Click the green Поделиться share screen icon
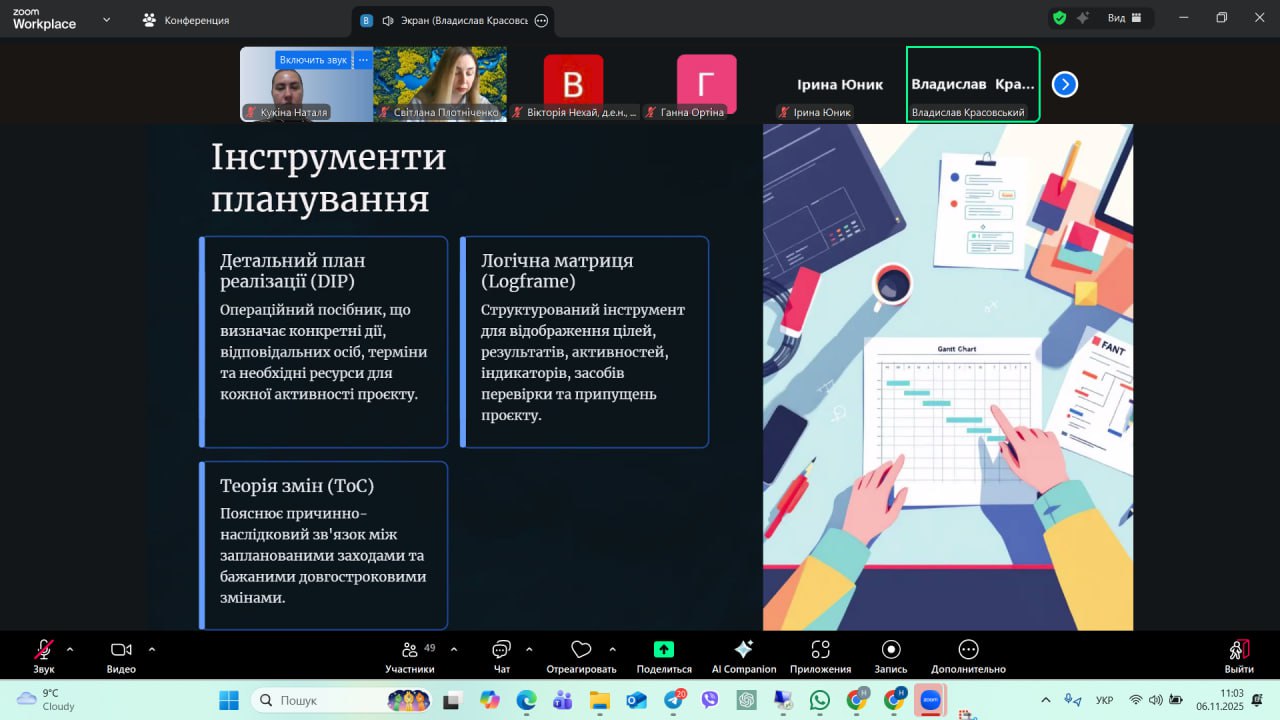This screenshot has width=1280, height=720. click(664, 650)
